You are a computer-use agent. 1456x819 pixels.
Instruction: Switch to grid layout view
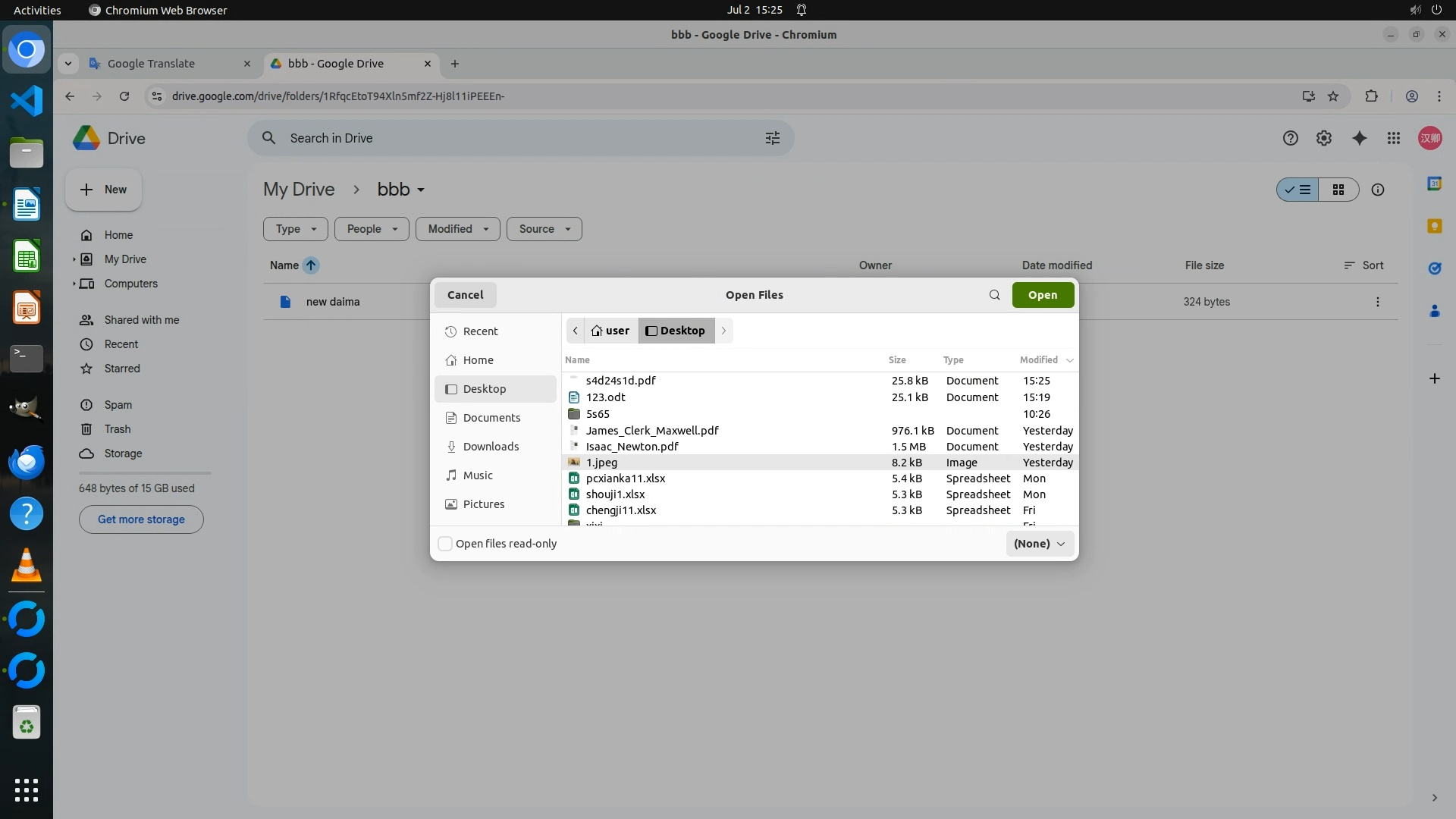point(1338,190)
